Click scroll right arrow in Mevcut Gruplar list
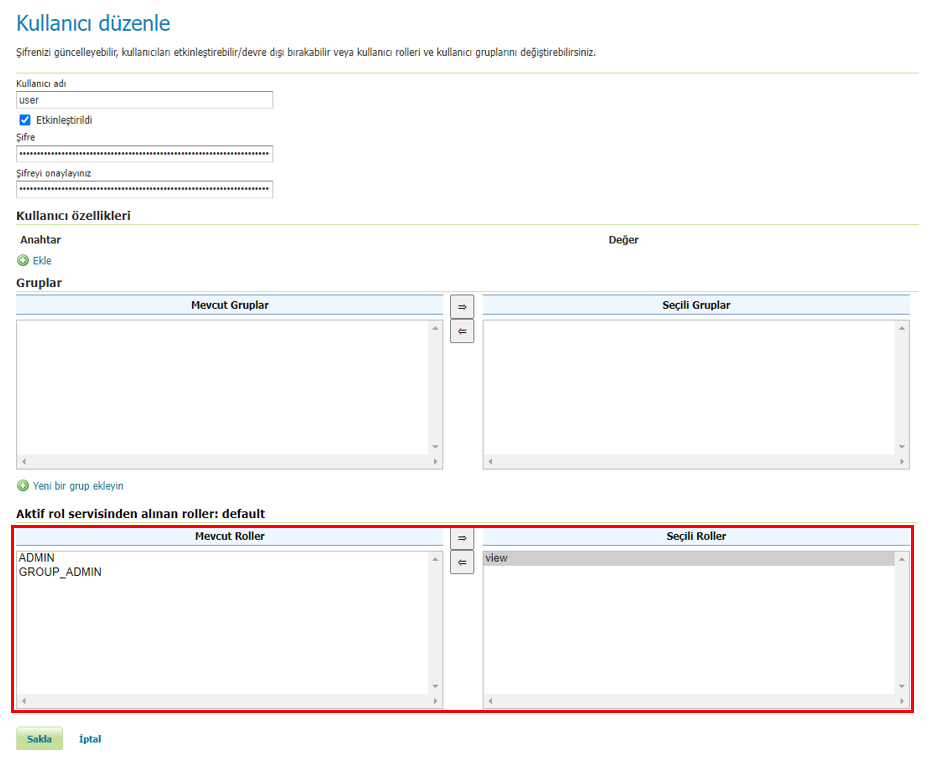941x758 pixels. click(x=436, y=462)
